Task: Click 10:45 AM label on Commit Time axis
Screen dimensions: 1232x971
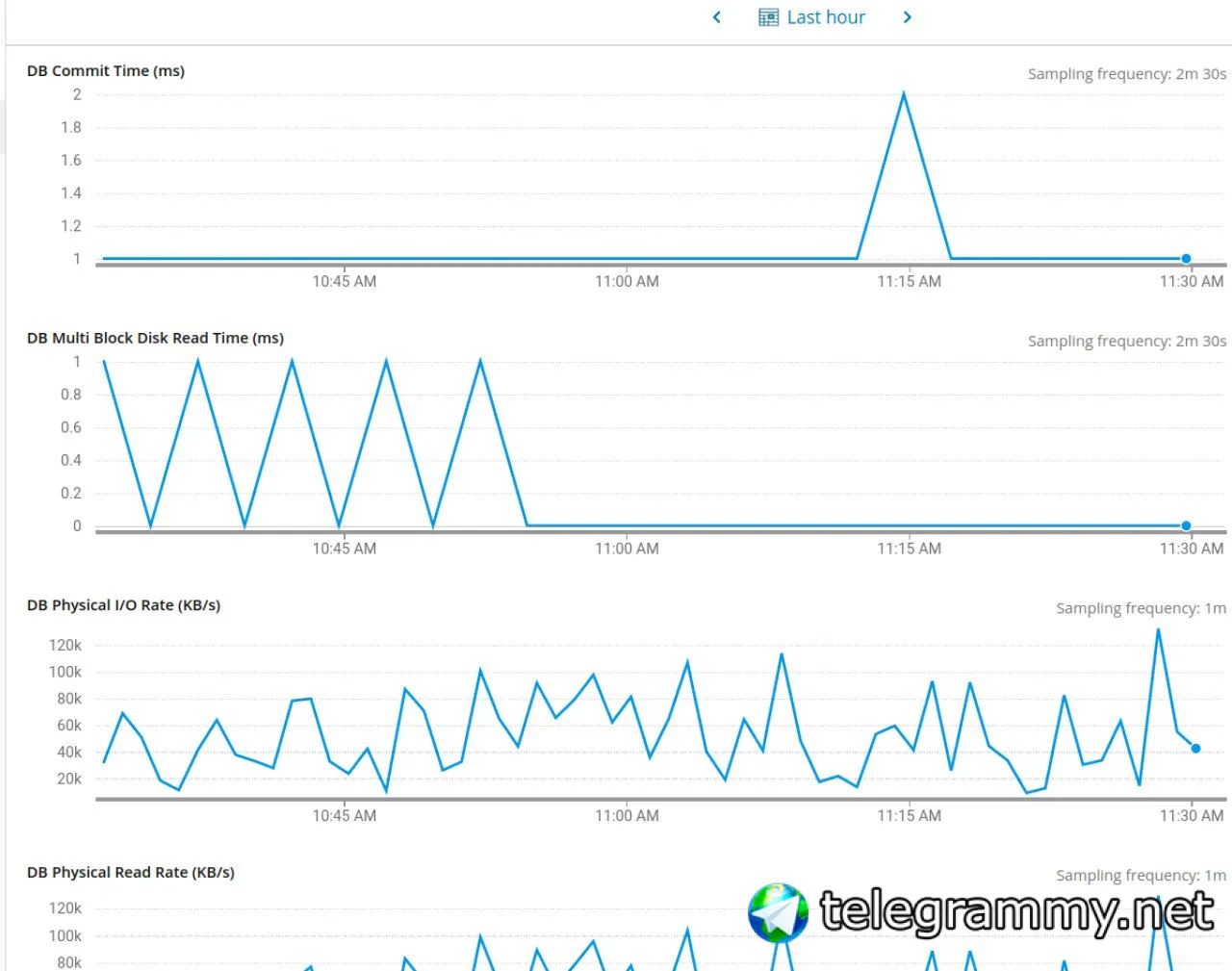Action: (345, 282)
